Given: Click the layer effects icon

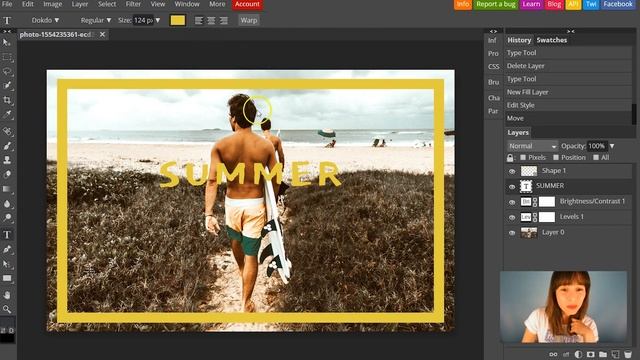Looking at the screenshot, I should point(566,354).
